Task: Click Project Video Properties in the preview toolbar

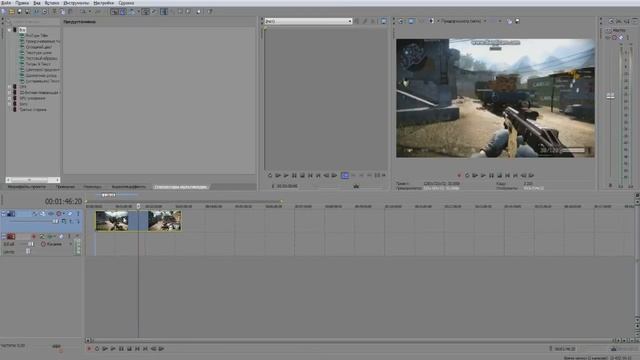Action: [401, 21]
